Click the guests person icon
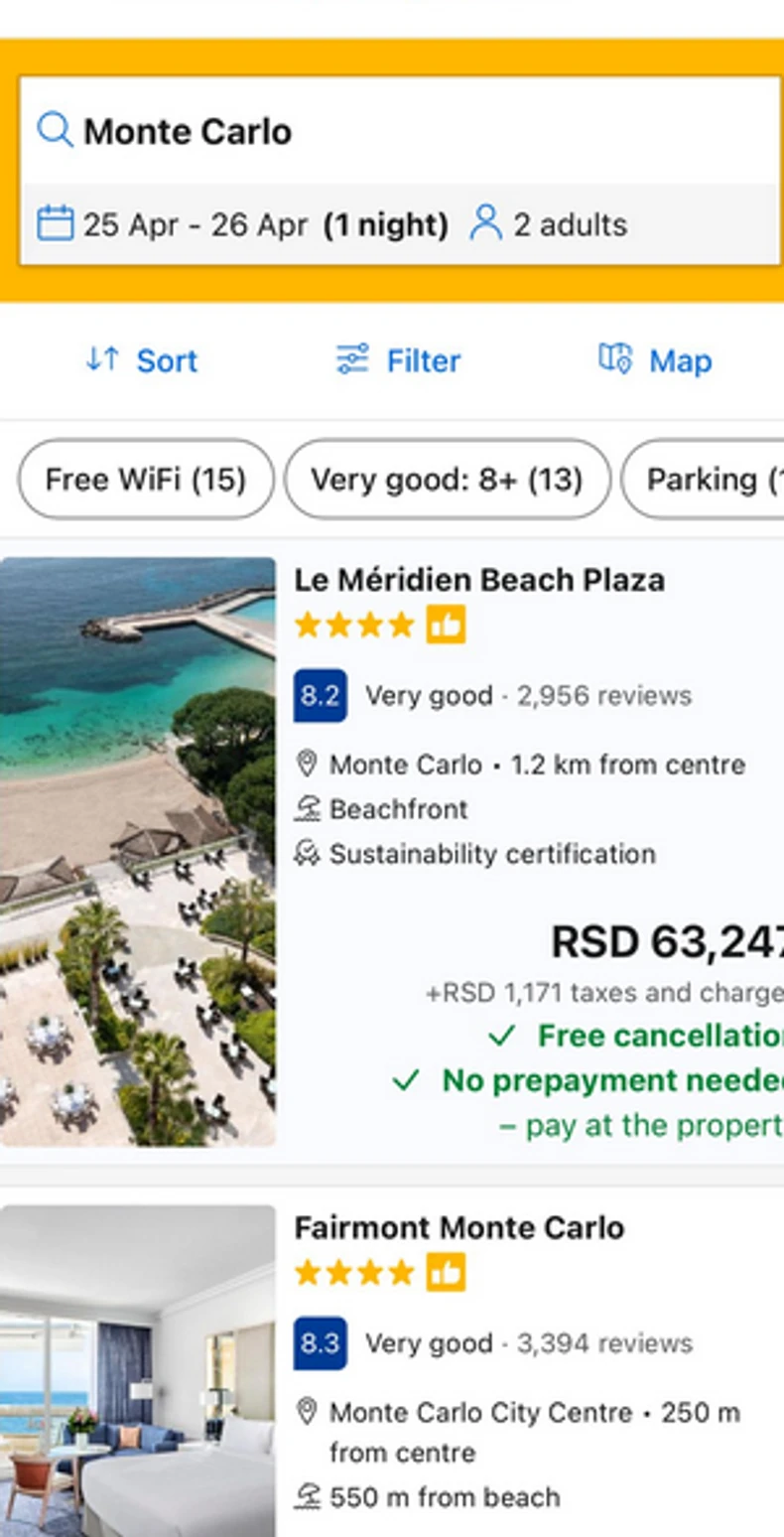784x1537 pixels. click(x=485, y=223)
